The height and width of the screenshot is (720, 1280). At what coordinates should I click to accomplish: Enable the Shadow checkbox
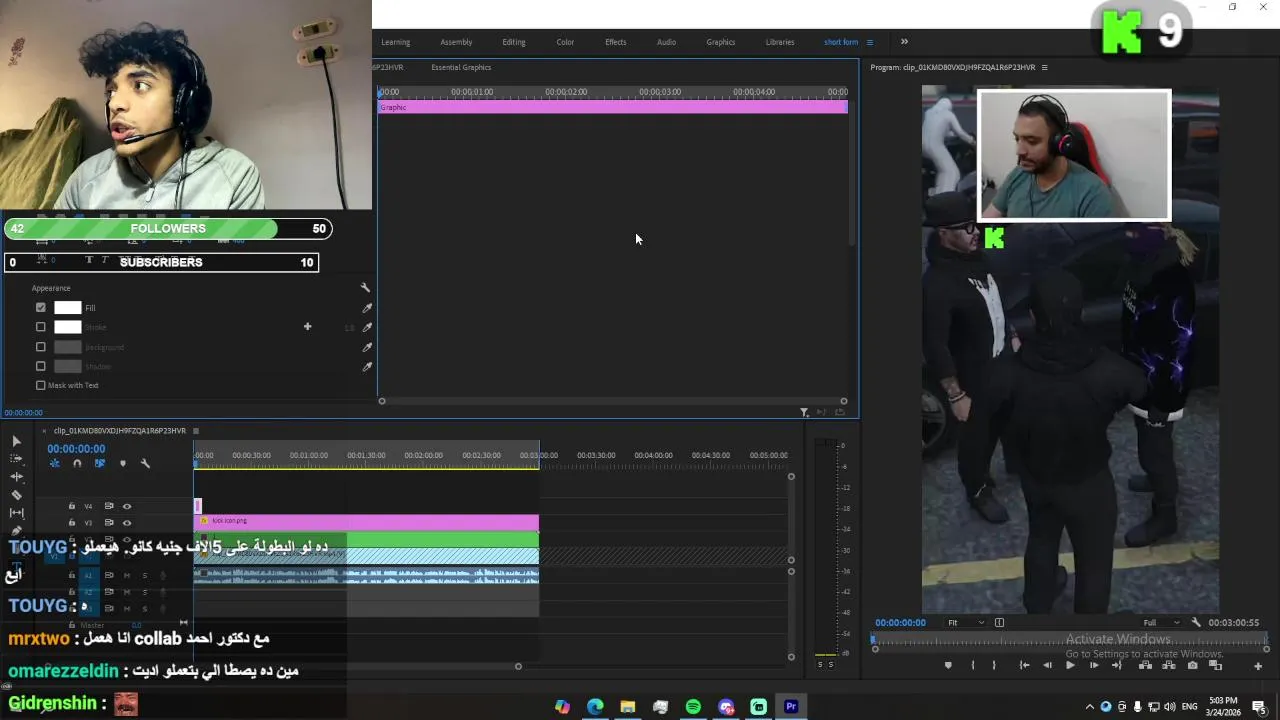click(41, 366)
